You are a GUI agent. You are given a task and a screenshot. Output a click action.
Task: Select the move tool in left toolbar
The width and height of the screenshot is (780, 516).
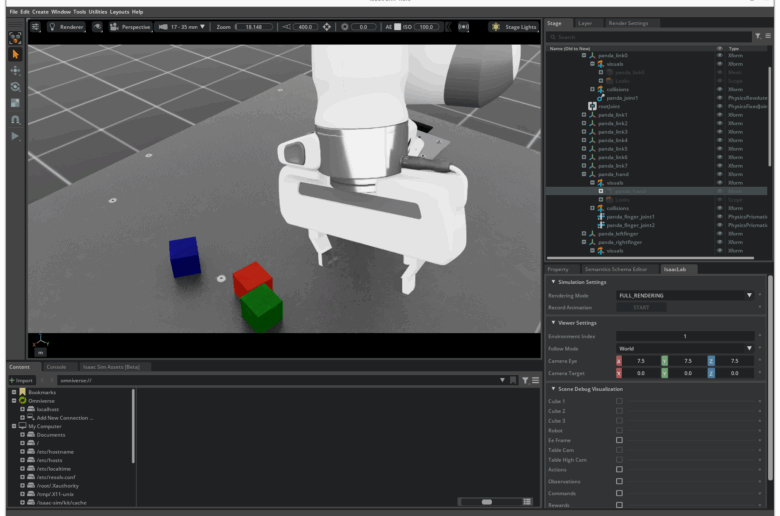point(15,71)
